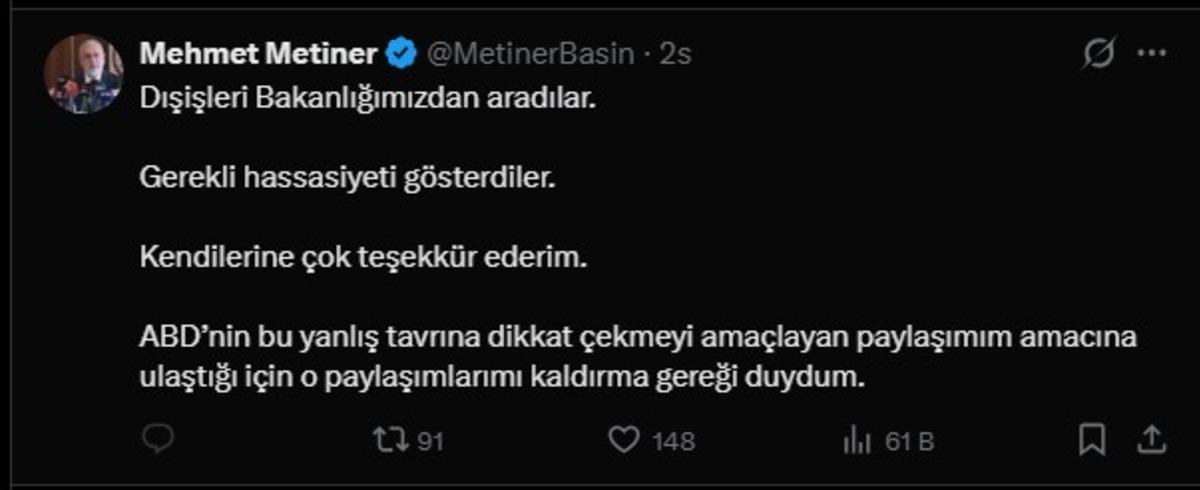This screenshot has width=1200, height=490.
Task: Open the @MetinerBasin handle link
Action: pos(530,53)
